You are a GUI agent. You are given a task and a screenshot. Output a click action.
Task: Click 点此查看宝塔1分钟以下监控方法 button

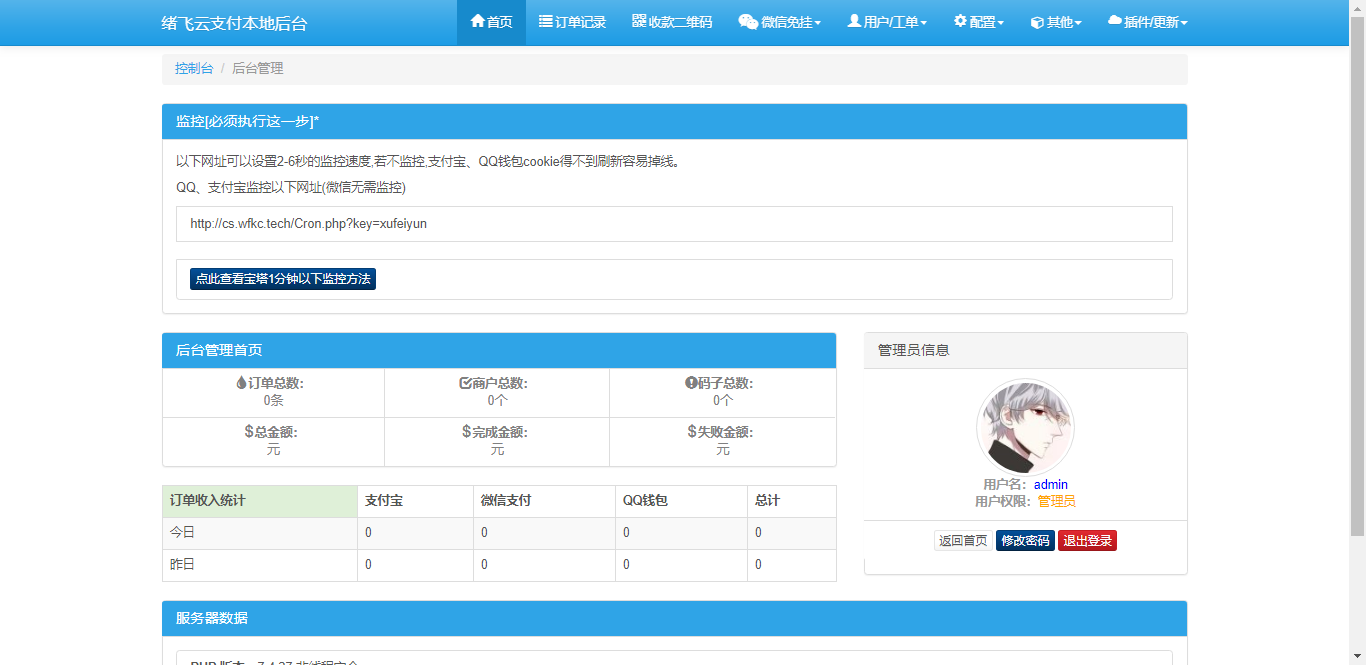(x=283, y=279)
